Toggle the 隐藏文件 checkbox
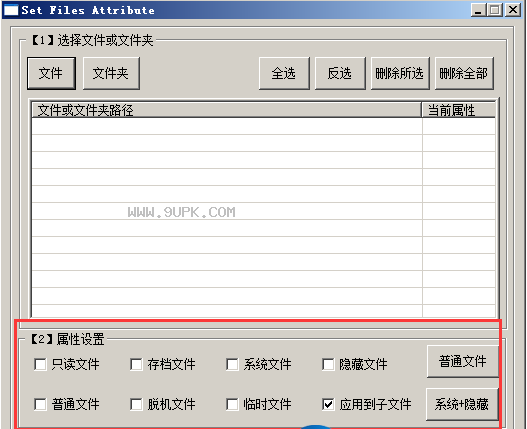Image resolution: width=527 pixels, height=429 pixels. pyautogui.click(x=328, y=364)
